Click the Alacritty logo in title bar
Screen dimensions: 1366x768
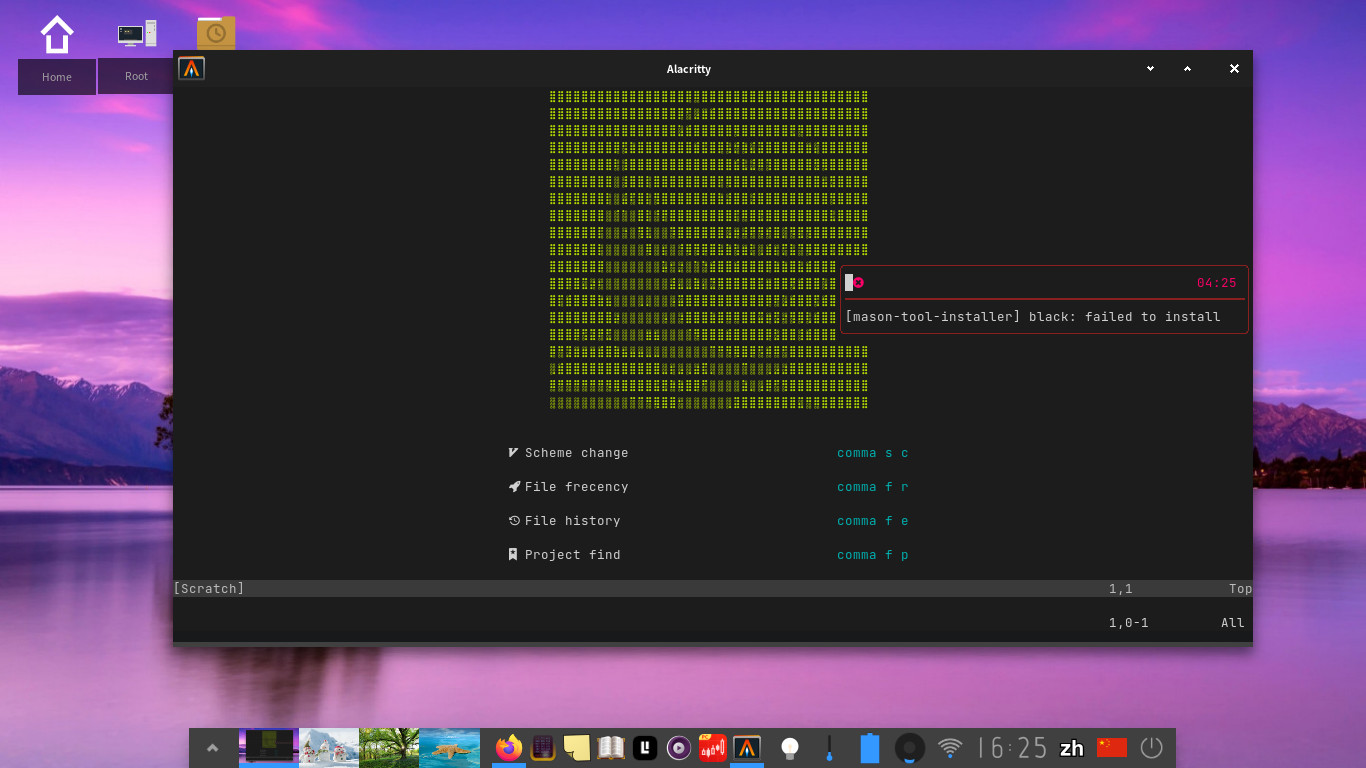[191, 68]
